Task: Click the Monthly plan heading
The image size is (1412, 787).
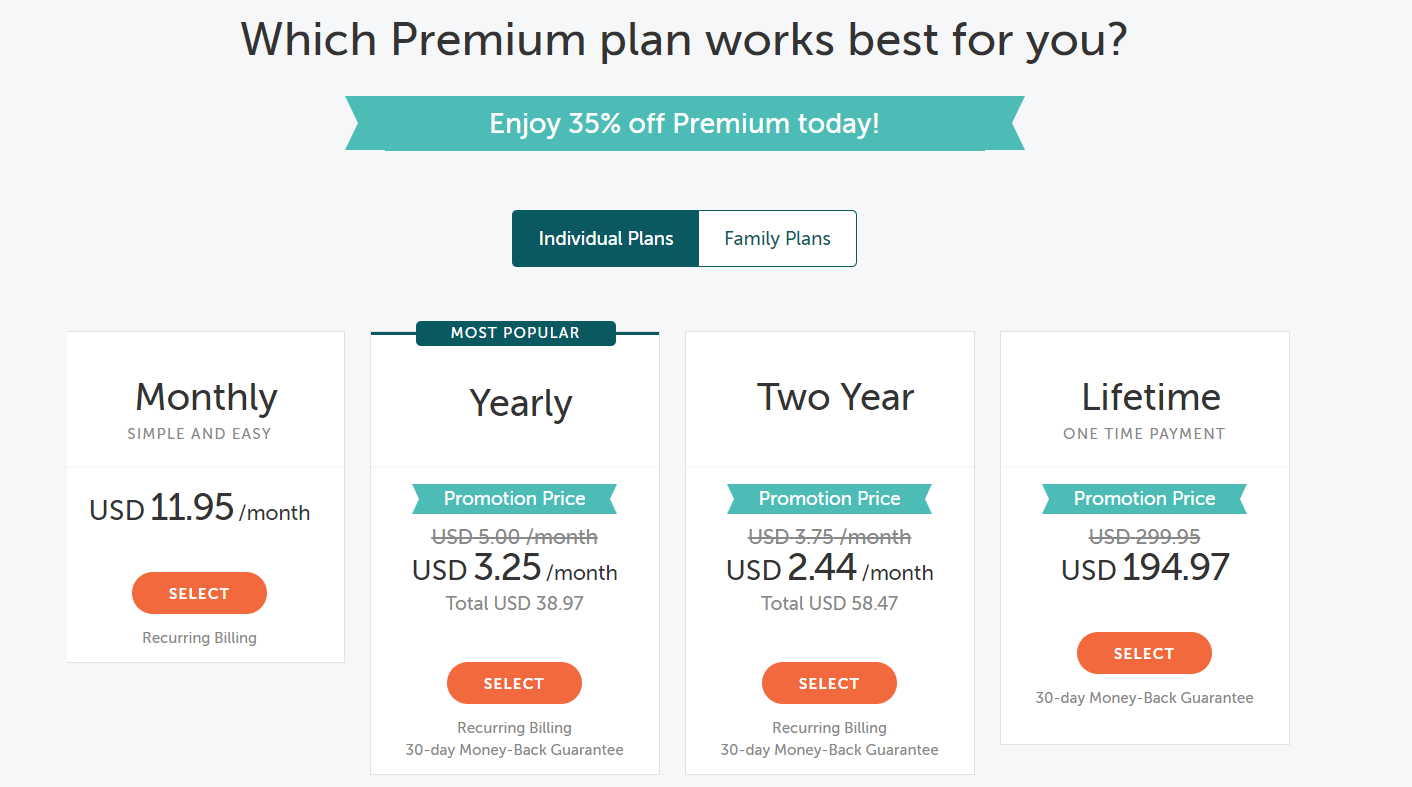Action: [206, 398]
